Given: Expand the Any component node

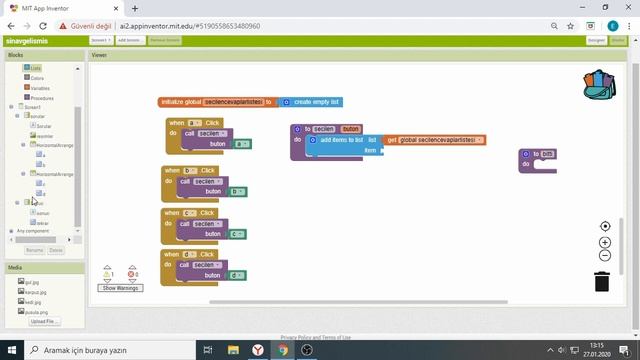Looking at the screenshot, I should (11, 231).
